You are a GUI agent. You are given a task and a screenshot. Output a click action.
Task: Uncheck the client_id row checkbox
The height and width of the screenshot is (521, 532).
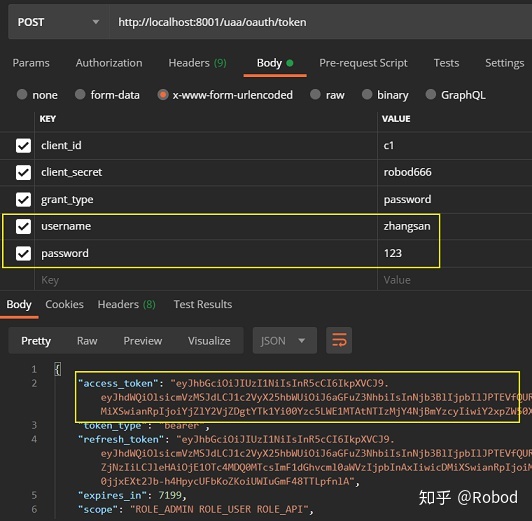tap(23, 146)
